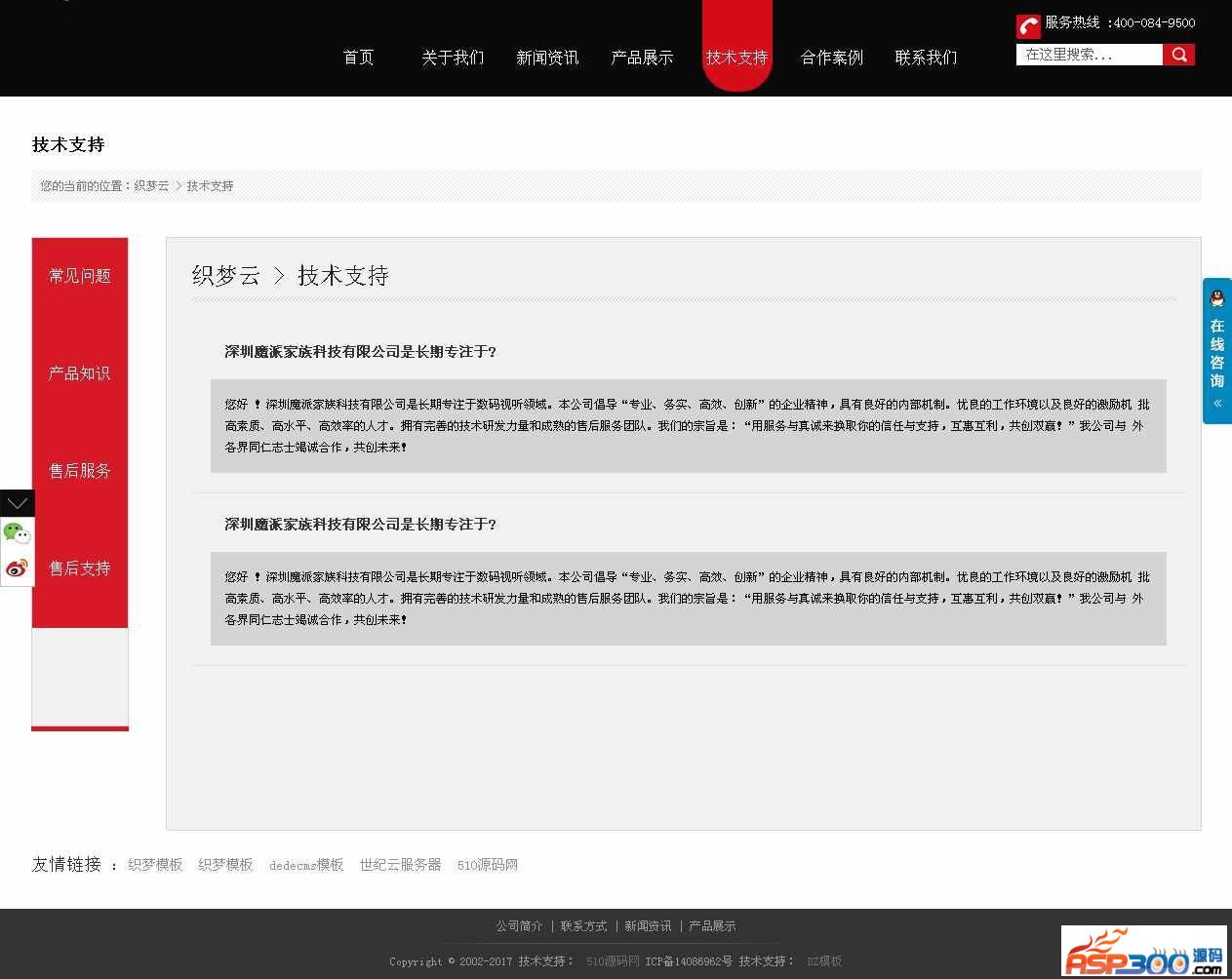Open 联系方式 in the footer
The width and height of the screenshot is (1232, 979).
pyautogui.click(x=583, y=926)
